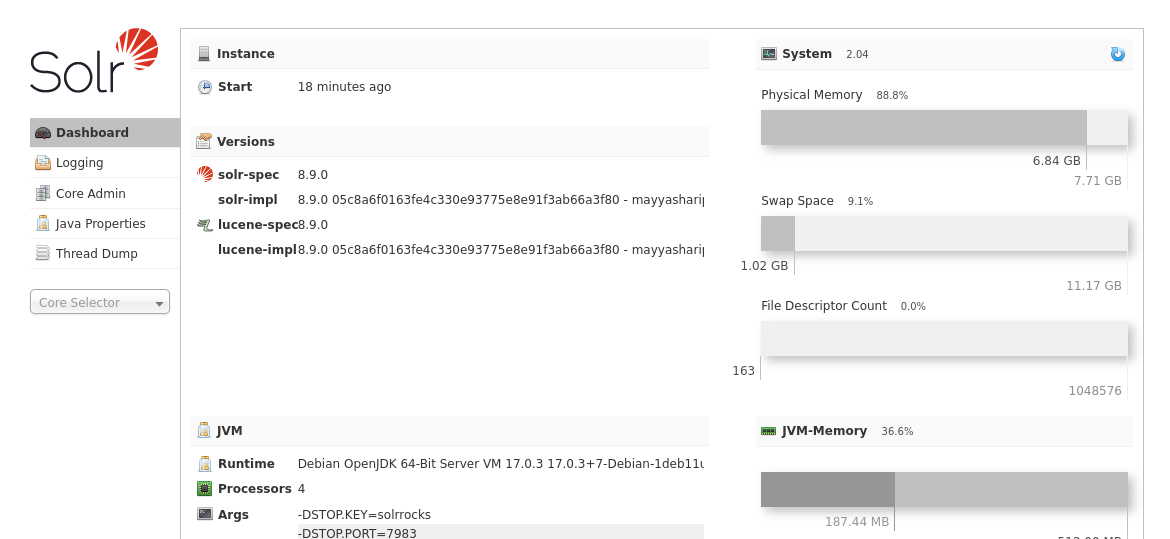Click the Java Properties jar icon
The width and height of the screenshot is (1170, 539).
click(x=43, y=224)
